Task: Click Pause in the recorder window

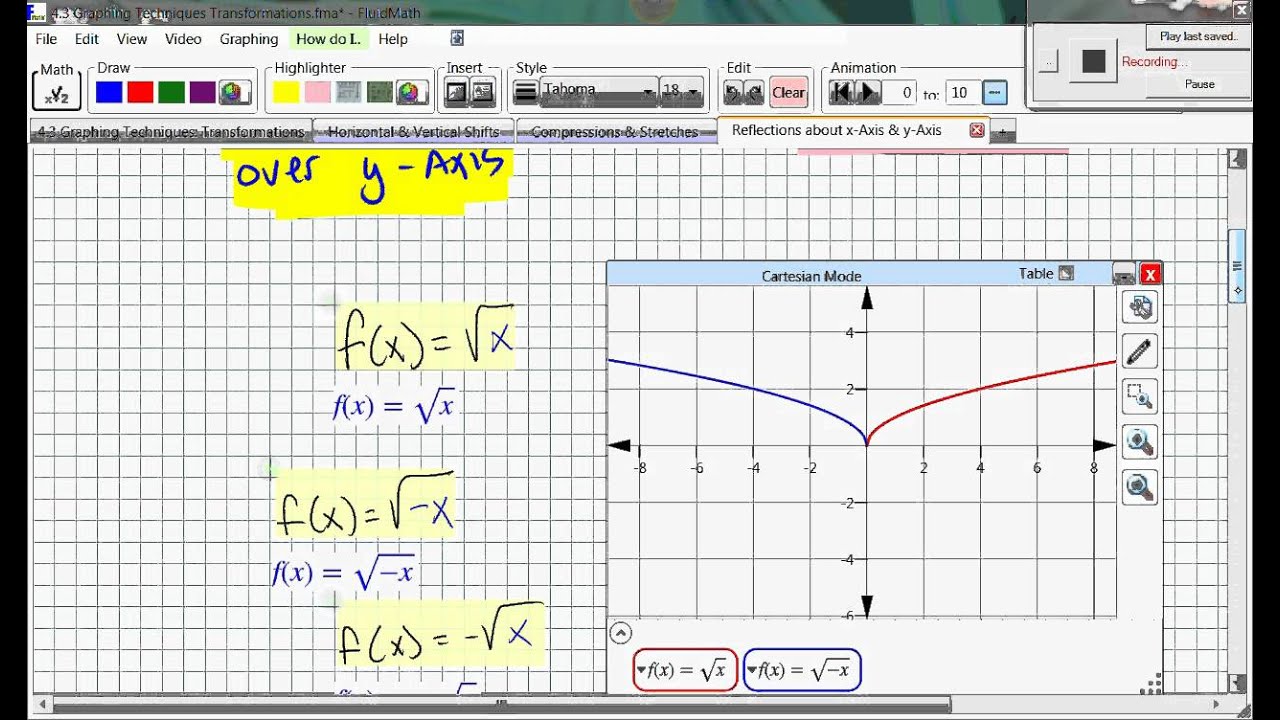Action: [1199, 84]
